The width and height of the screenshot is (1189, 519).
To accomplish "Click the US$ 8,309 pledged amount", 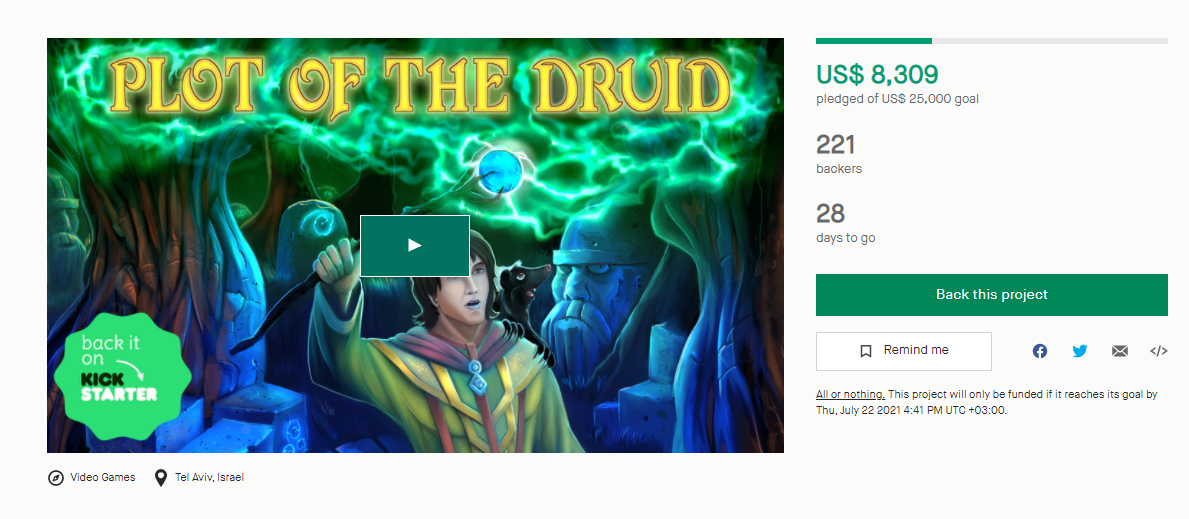I will [877, 74].
